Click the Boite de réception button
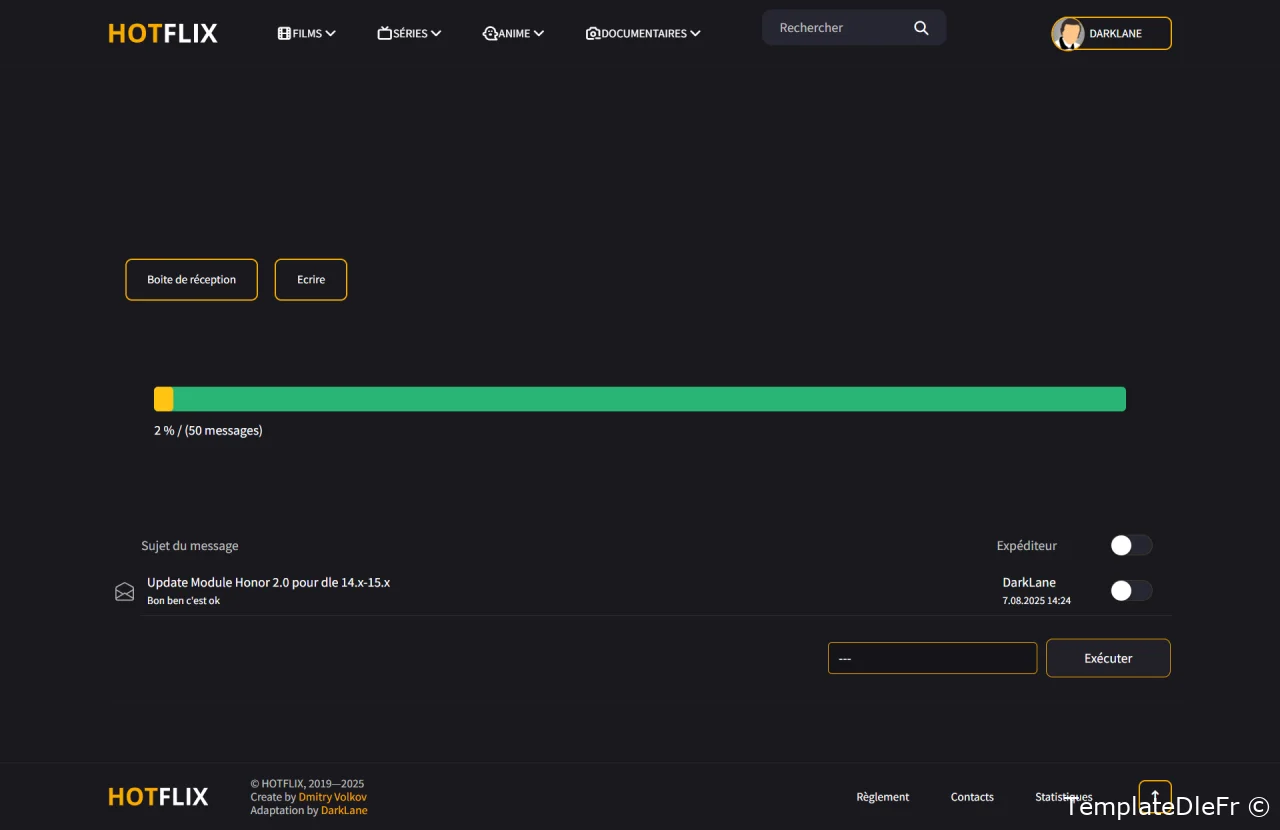The image size is (1280, 830). (x=191, y=280)
